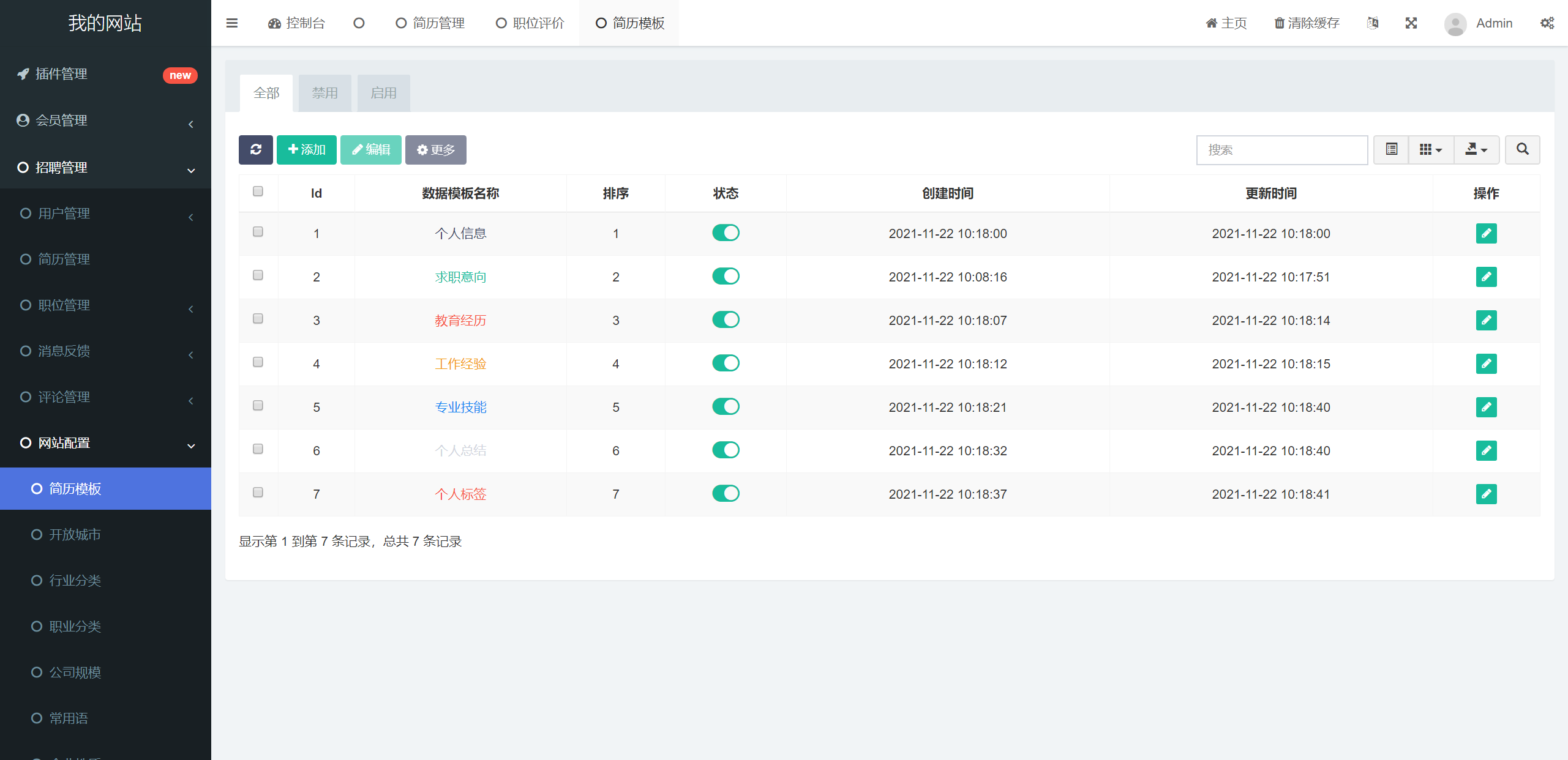Edit row 工作经验 with pencil icon
This screenshot has height=760, width=1568.
click(x=1486, y=363)
